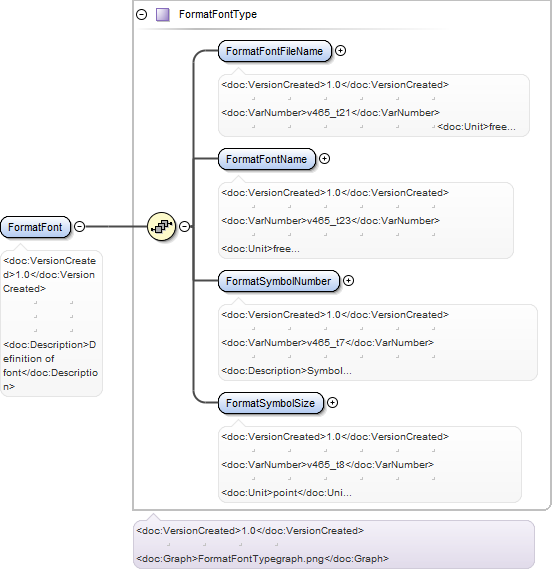Expand the FormatSymbolSize element
The width and height of the screenshot is (553, 572).
332,403
